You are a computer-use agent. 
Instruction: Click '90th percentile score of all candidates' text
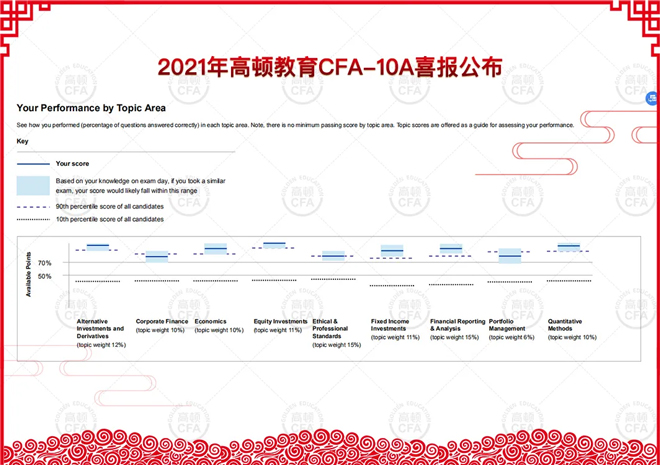coord(110,207)
